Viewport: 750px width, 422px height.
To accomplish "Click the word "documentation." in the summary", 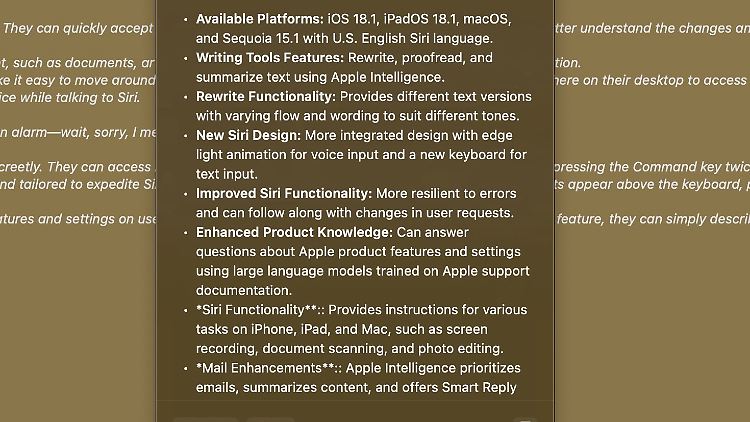I will 243,290.
